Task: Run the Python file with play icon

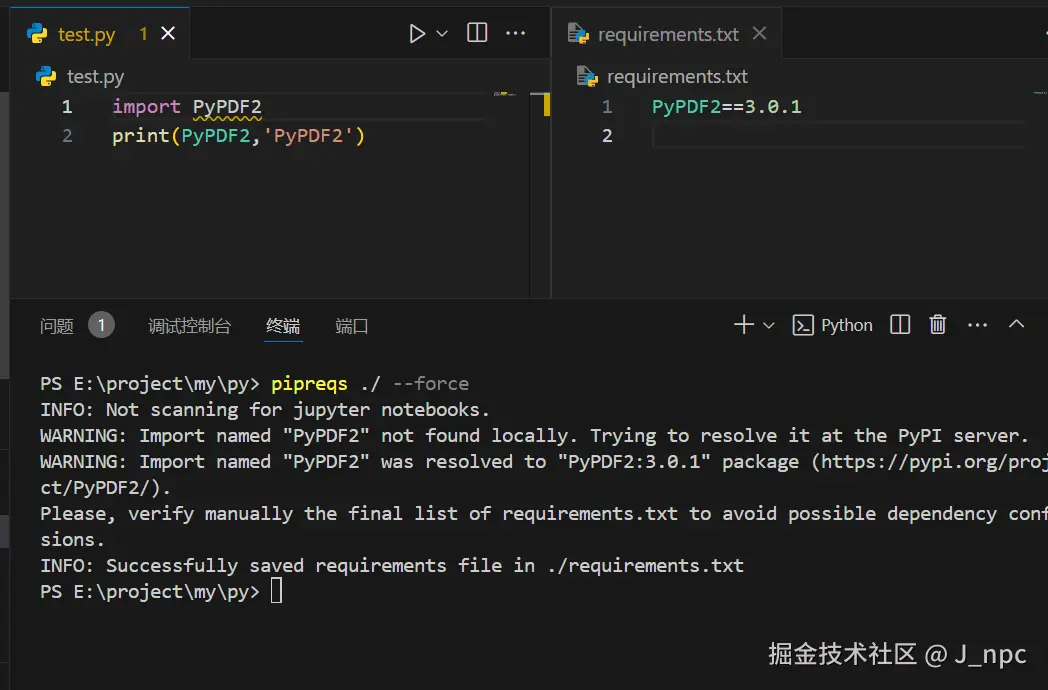Action: click(x=416, y=33)
